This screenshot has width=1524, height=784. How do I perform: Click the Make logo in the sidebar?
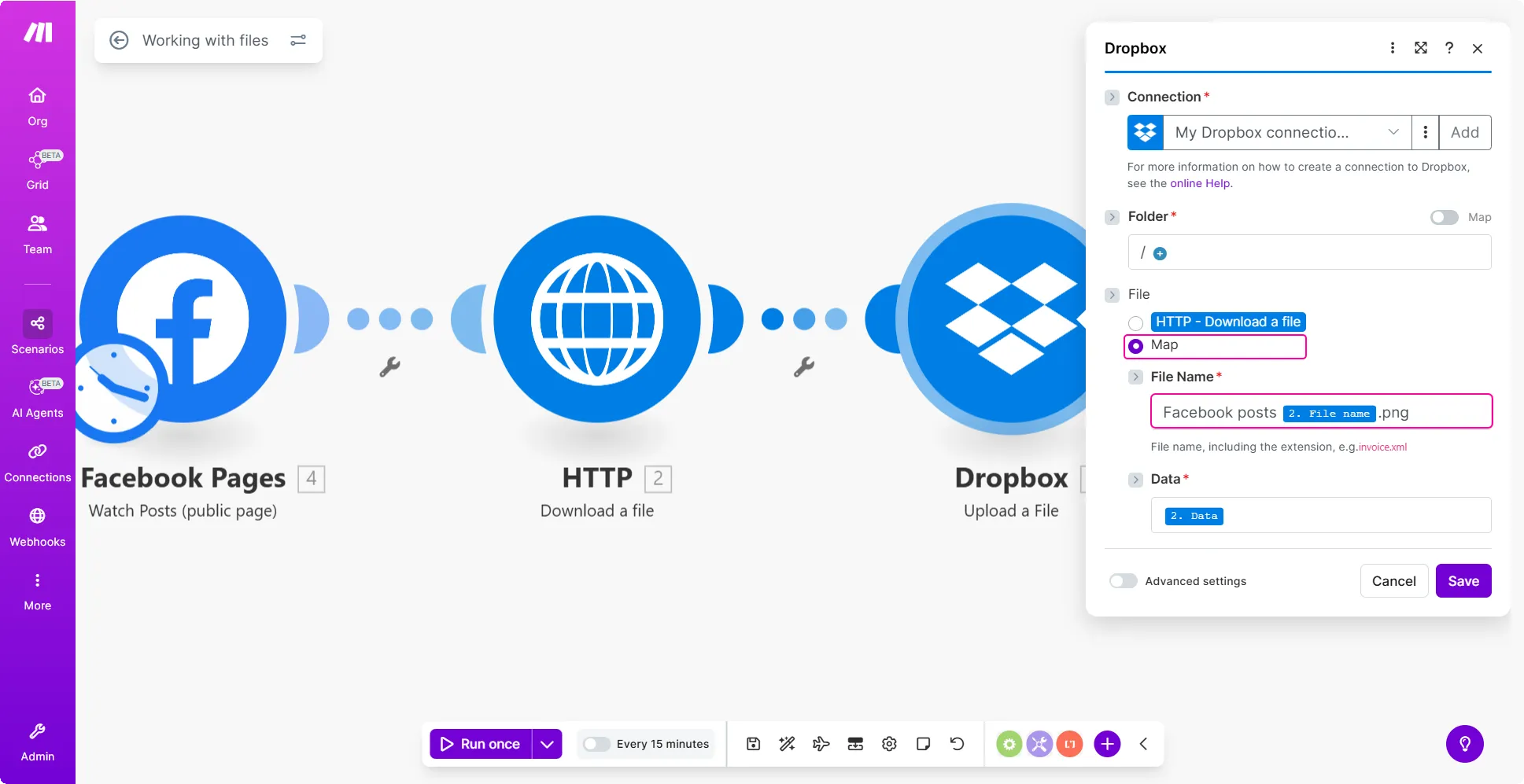tap(38, 32)
